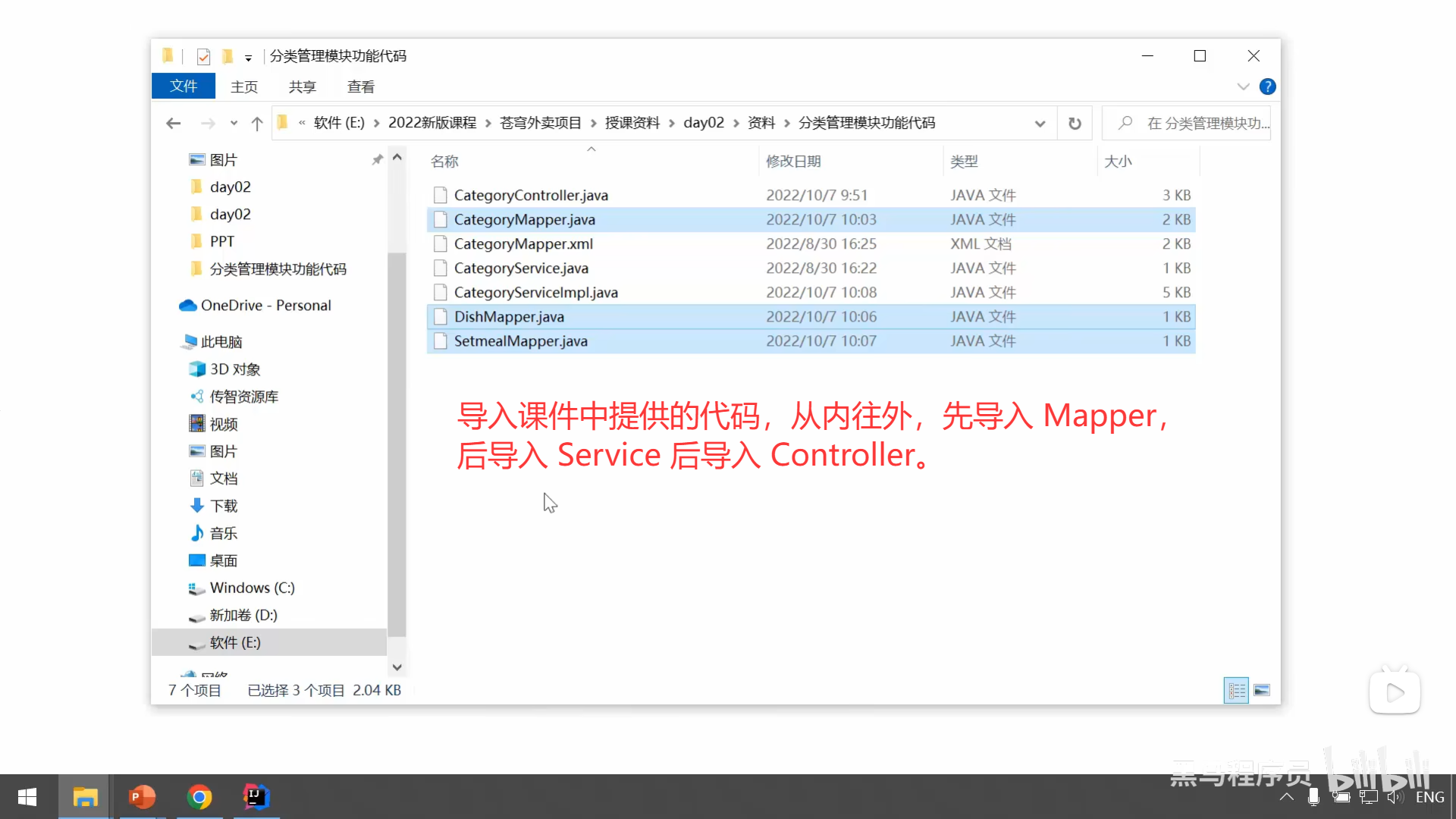
Task: Switch to the 查看 ribbon tab
Action: [360, 86]
